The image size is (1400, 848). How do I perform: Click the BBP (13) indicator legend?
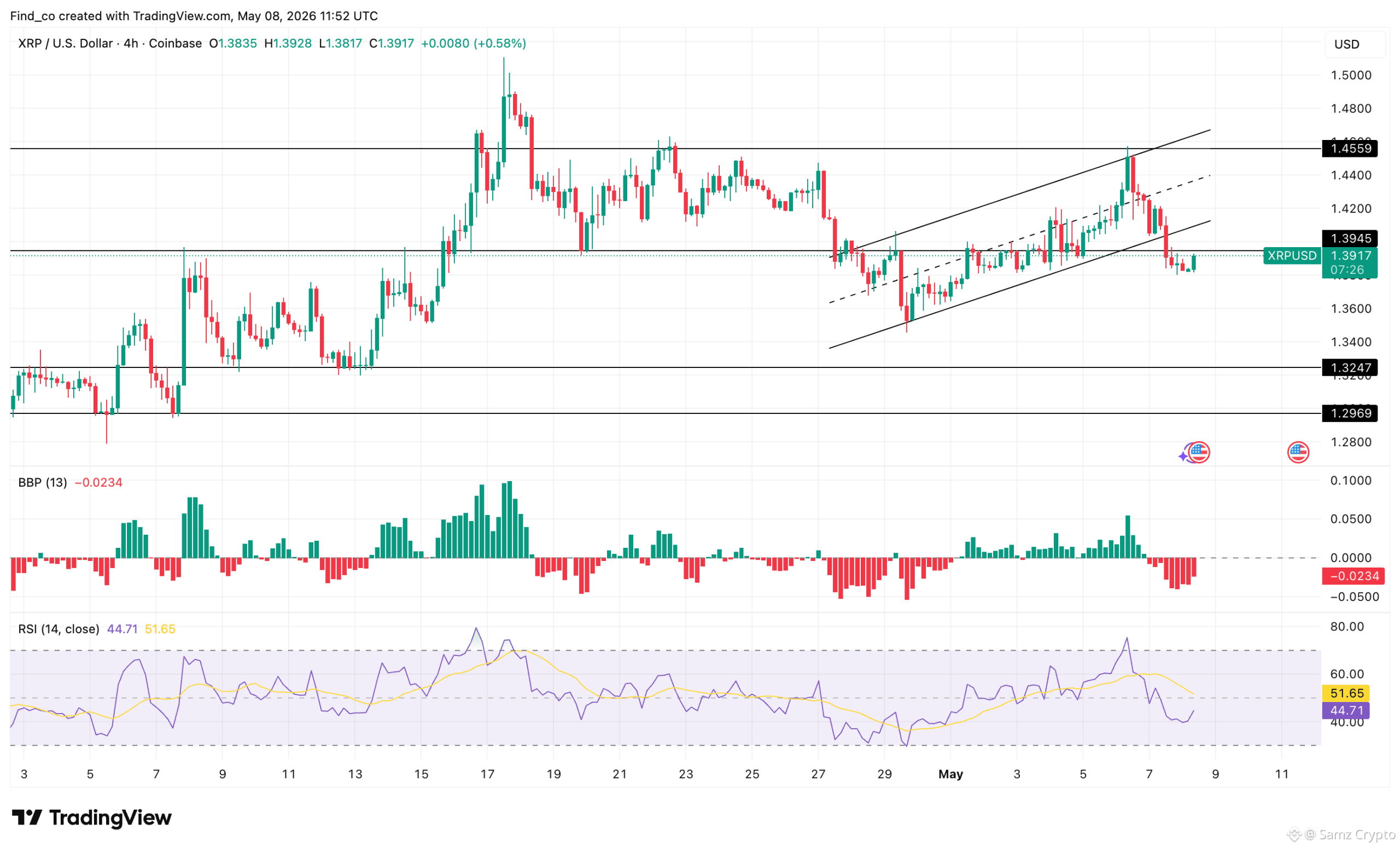pyautogui.click(x=43, y=483)
